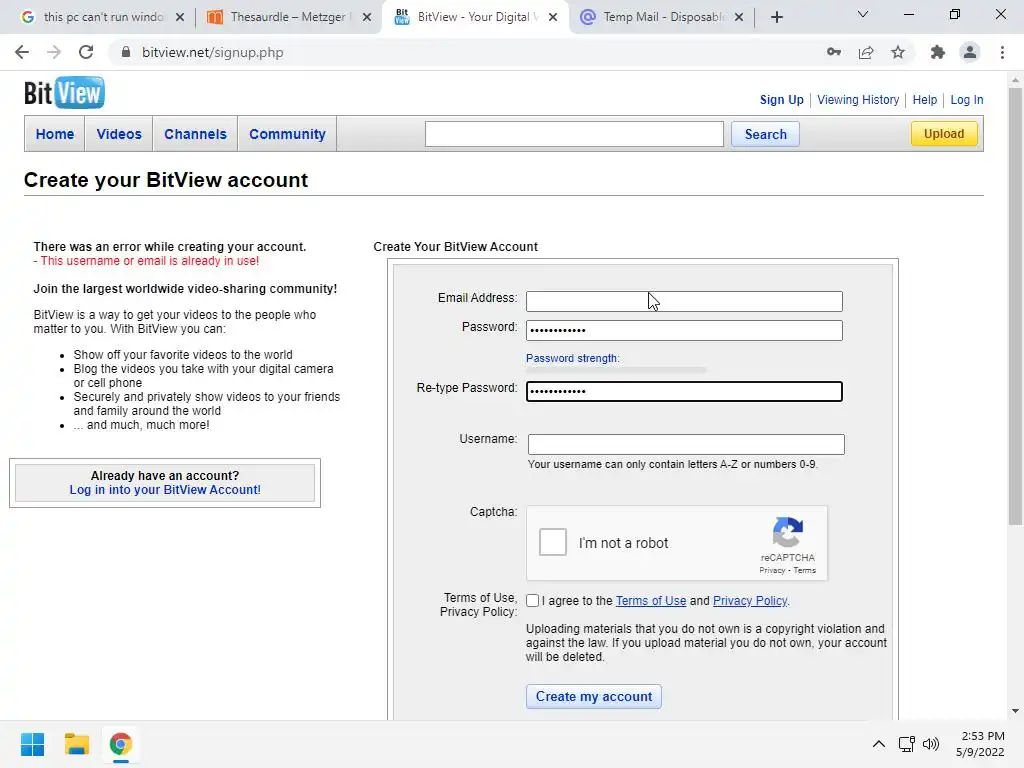Bookmark this page with the star icon
Image resolution: width=1024 pixels, height=768 pixels.
coord(898,52)
